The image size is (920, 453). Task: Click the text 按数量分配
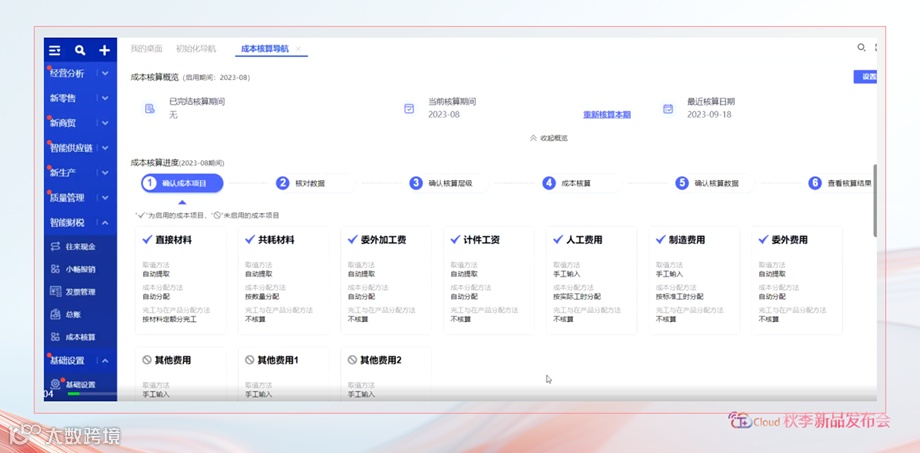(x=262, y=296)
